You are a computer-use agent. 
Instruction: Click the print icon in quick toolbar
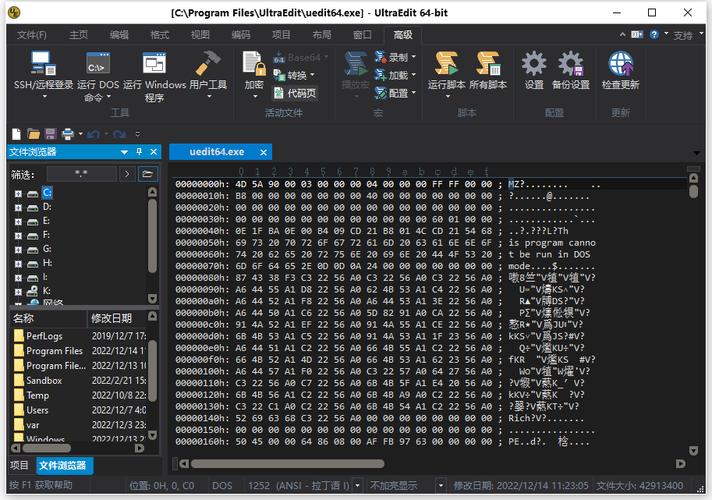[x=68, y=134]
